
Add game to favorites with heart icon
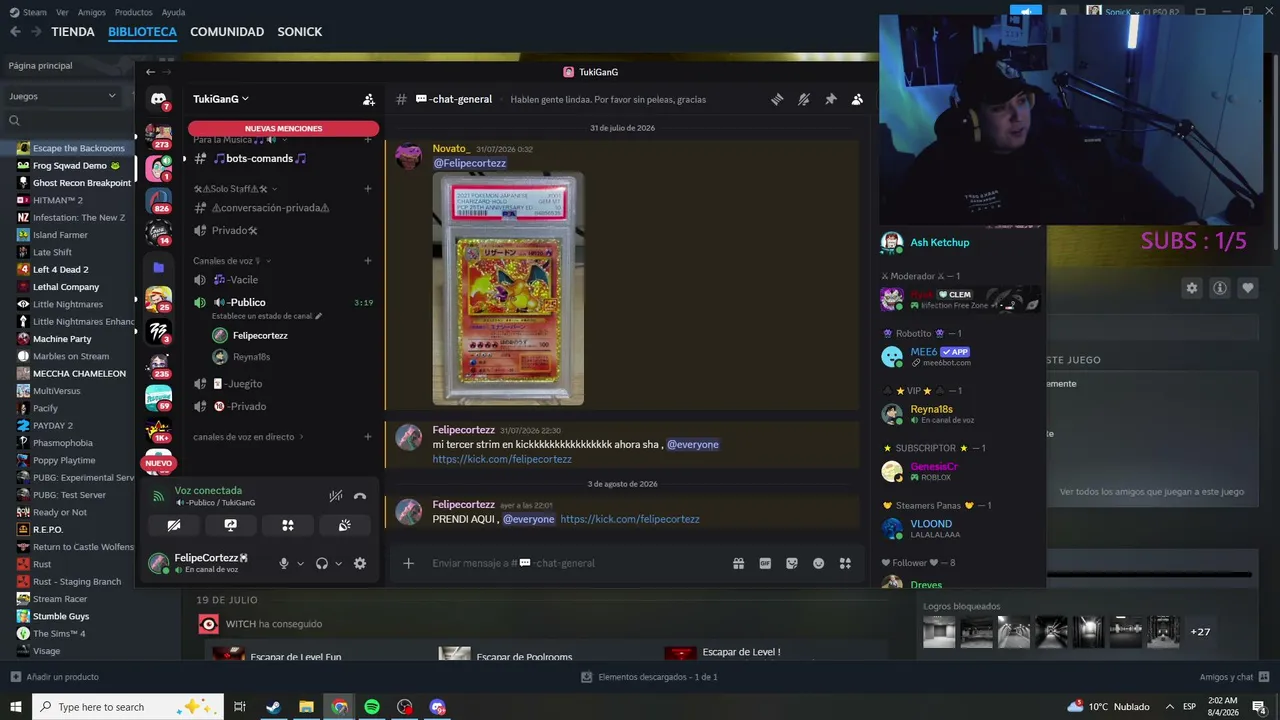click(x=1248, y=288)
